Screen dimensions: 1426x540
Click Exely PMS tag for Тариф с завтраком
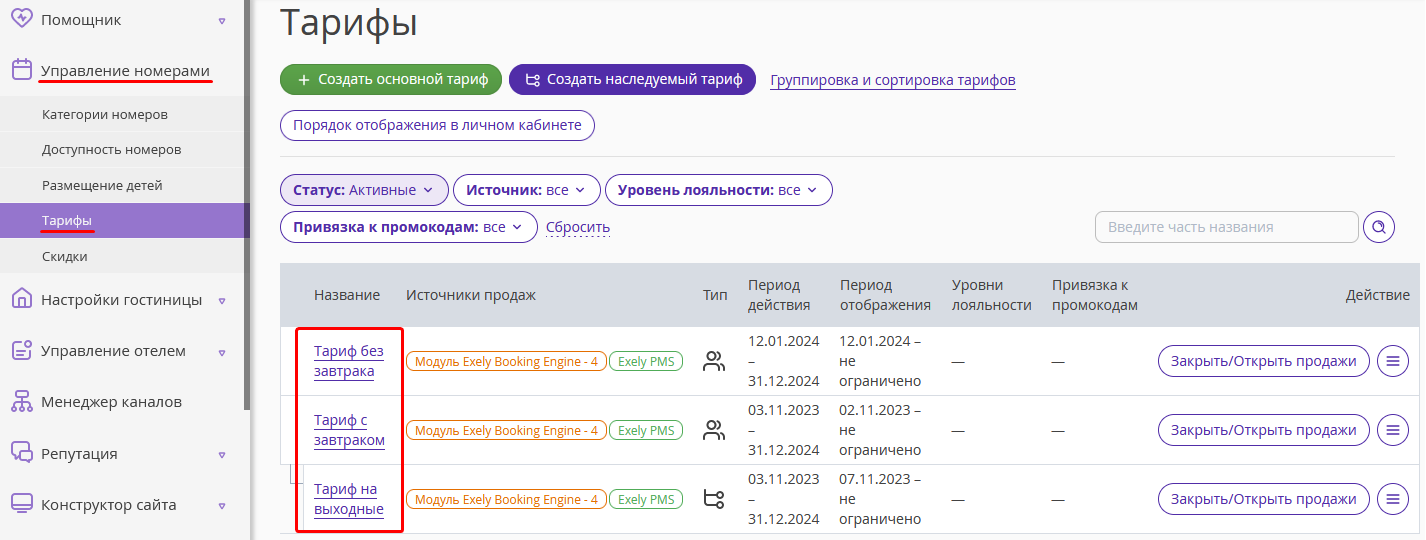pos(646,431)
